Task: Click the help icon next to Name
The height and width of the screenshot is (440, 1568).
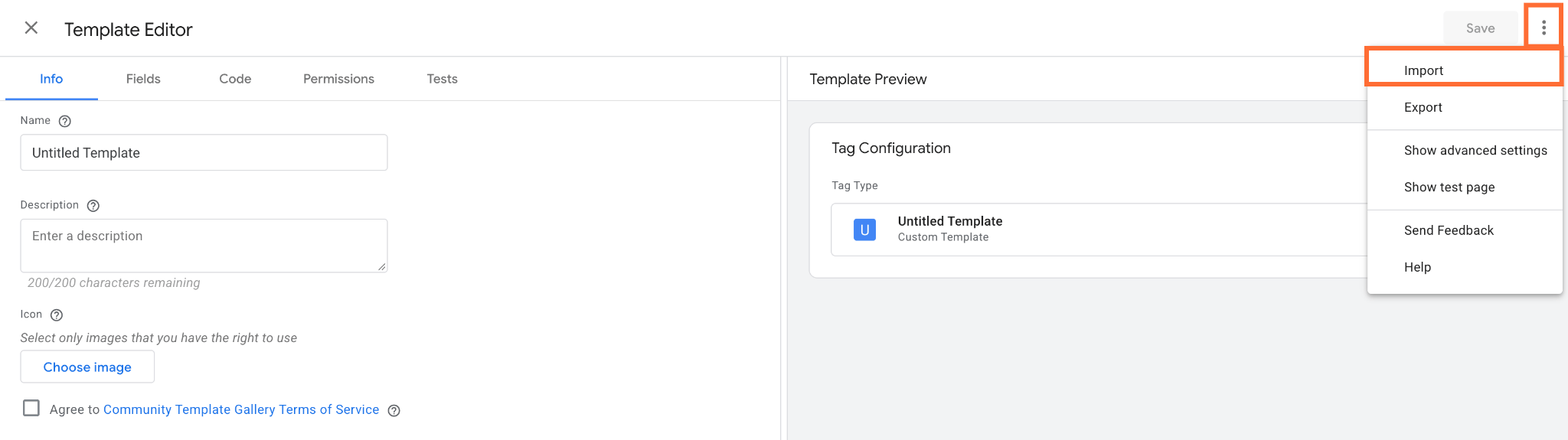Action: point(65,121)
